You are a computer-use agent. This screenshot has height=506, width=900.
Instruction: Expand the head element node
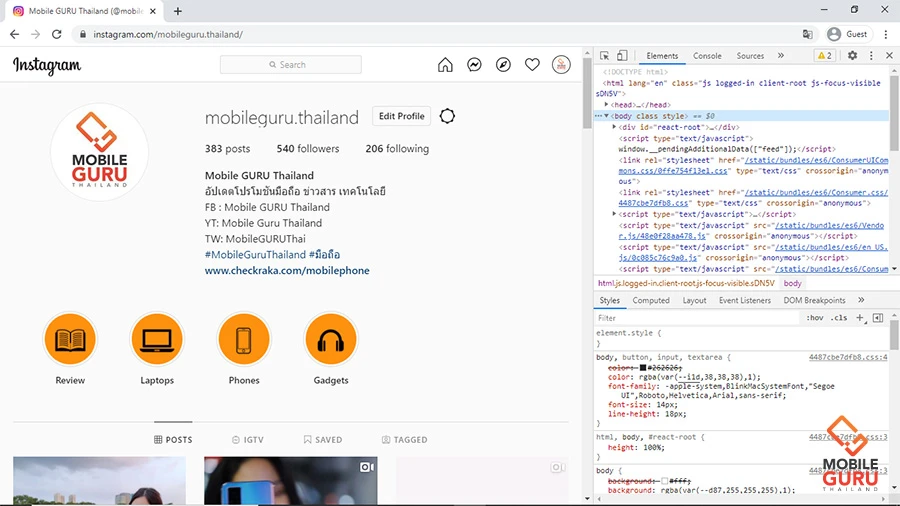607,105
